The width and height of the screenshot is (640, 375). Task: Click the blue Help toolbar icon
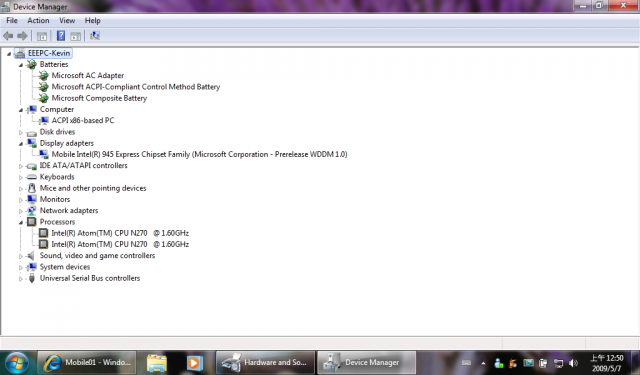click(x=61, y=36)
